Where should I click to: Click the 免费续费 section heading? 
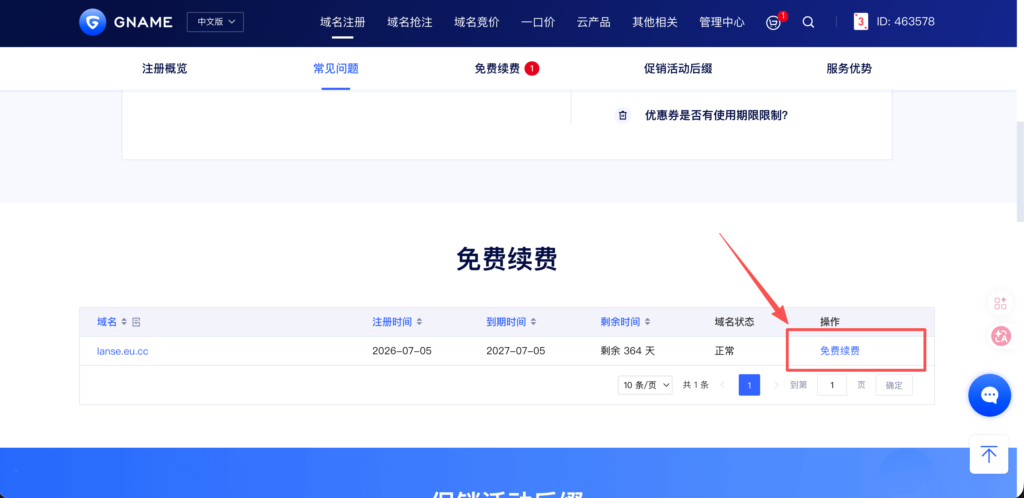[507, 260]
